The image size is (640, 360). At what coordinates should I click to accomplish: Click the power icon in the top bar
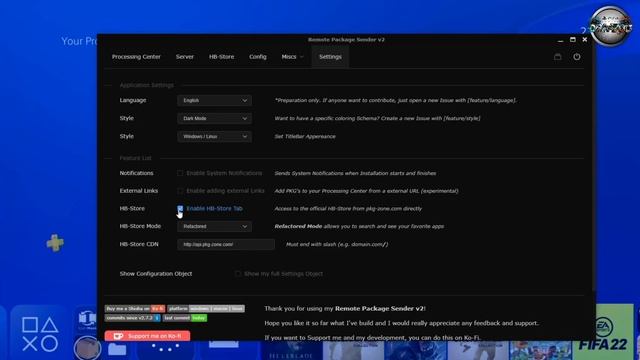[x=576, y=57]
